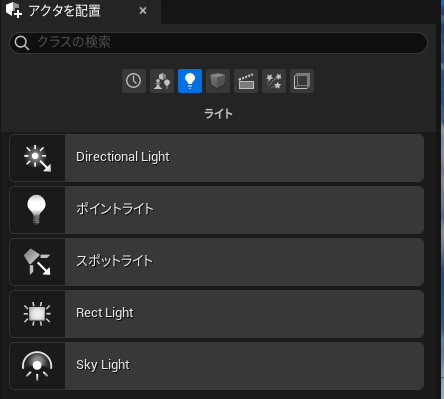The width and height of the screenshot is (444, 399).
Task: Open the Volumes category icon
Action: (302, 81)
